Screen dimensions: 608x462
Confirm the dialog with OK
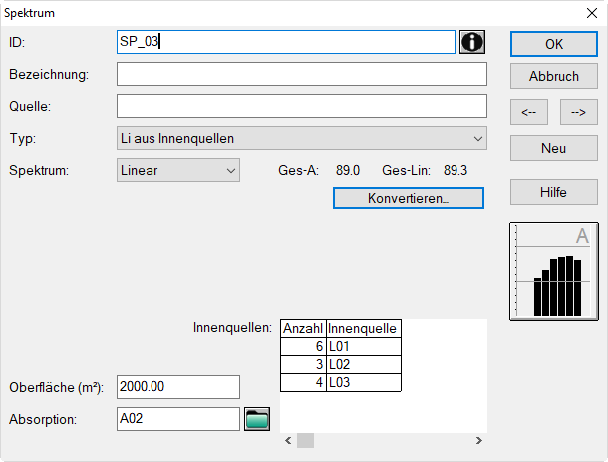click(554, 44)
